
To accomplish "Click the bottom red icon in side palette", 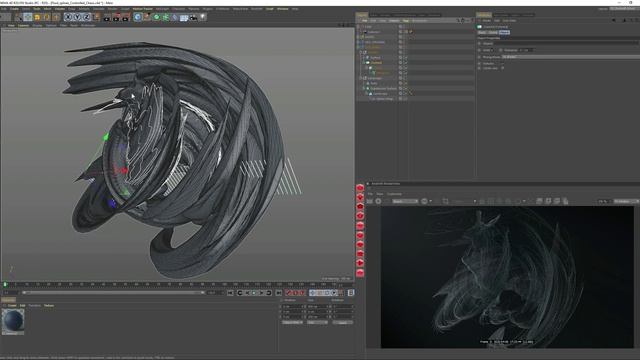I will click(360, 273).
